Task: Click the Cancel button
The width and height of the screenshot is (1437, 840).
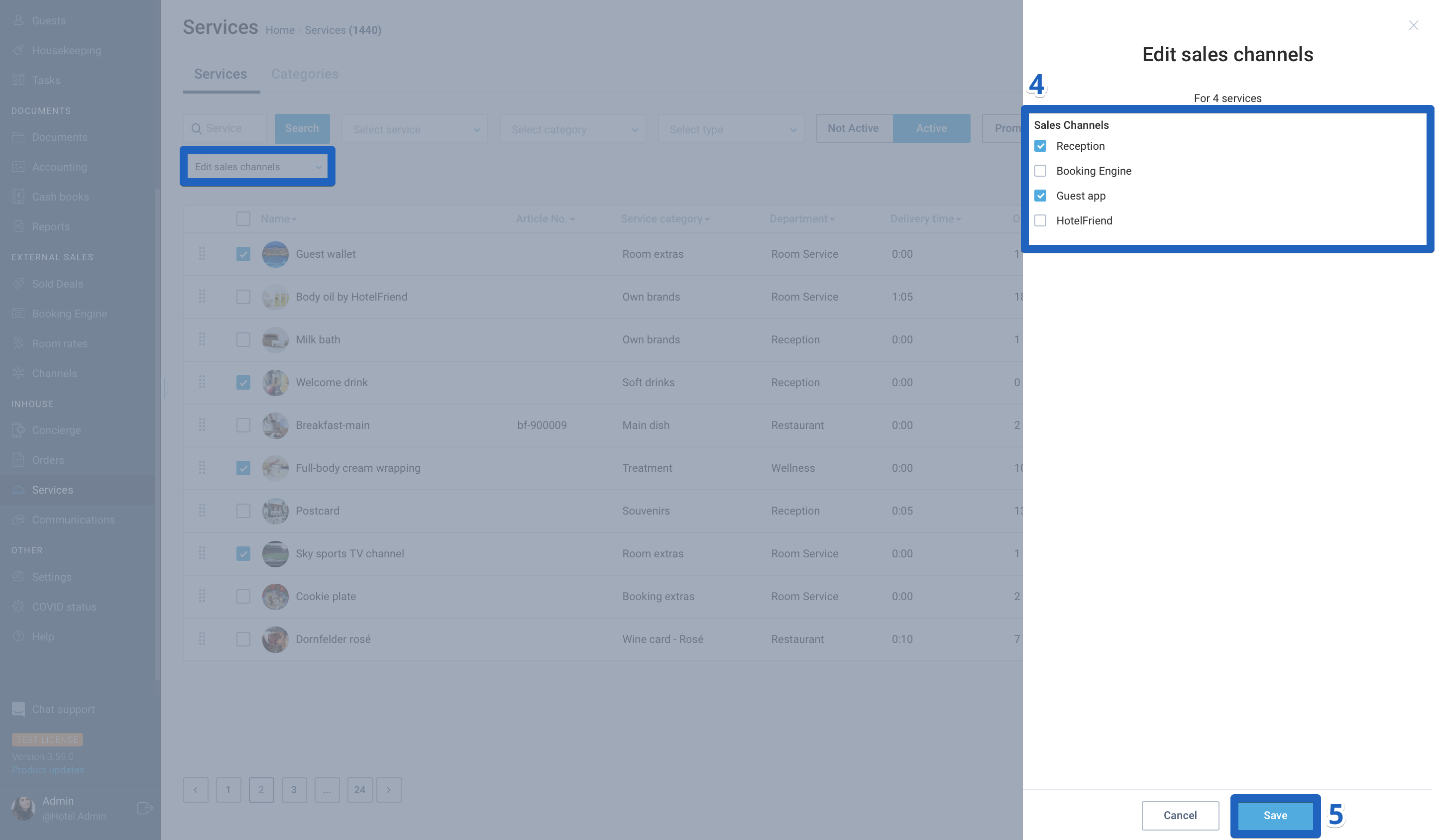Action: pyautogui.click(x=1180, y=816)
